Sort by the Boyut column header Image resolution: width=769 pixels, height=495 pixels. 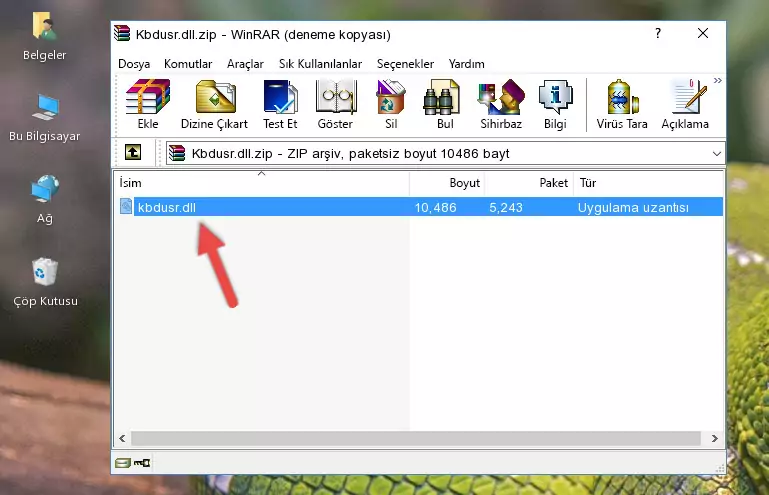click(447, 182)
